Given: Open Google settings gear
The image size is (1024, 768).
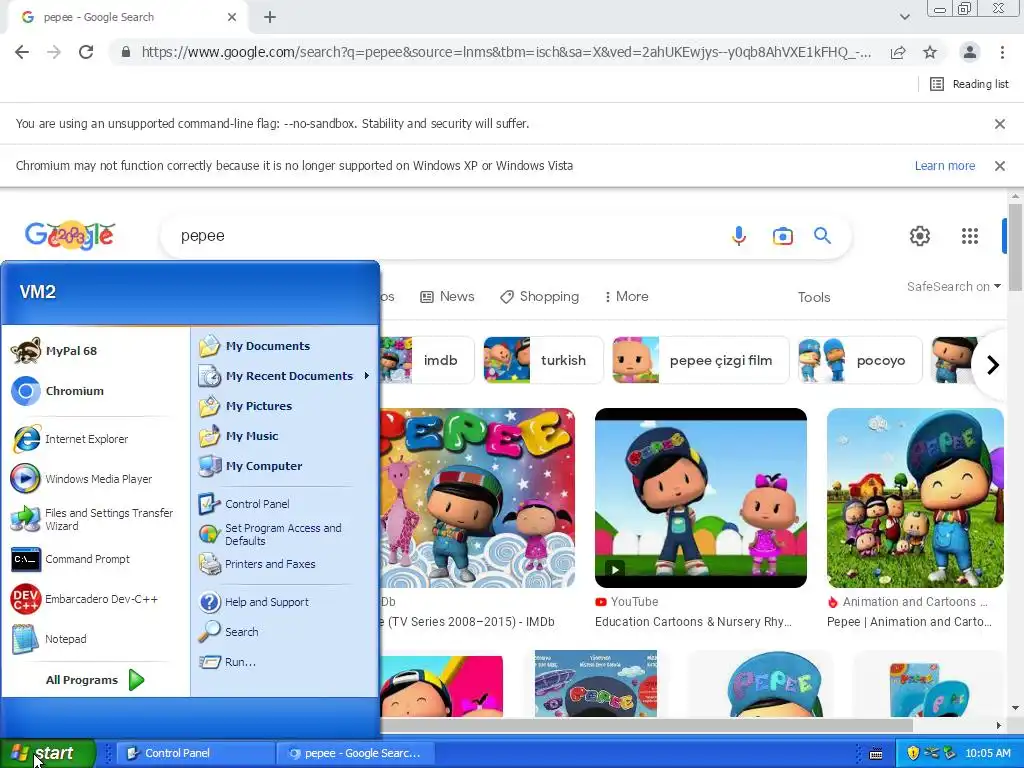Looking at the screenshot, I should pyautogui.click(x=920, y=236).
